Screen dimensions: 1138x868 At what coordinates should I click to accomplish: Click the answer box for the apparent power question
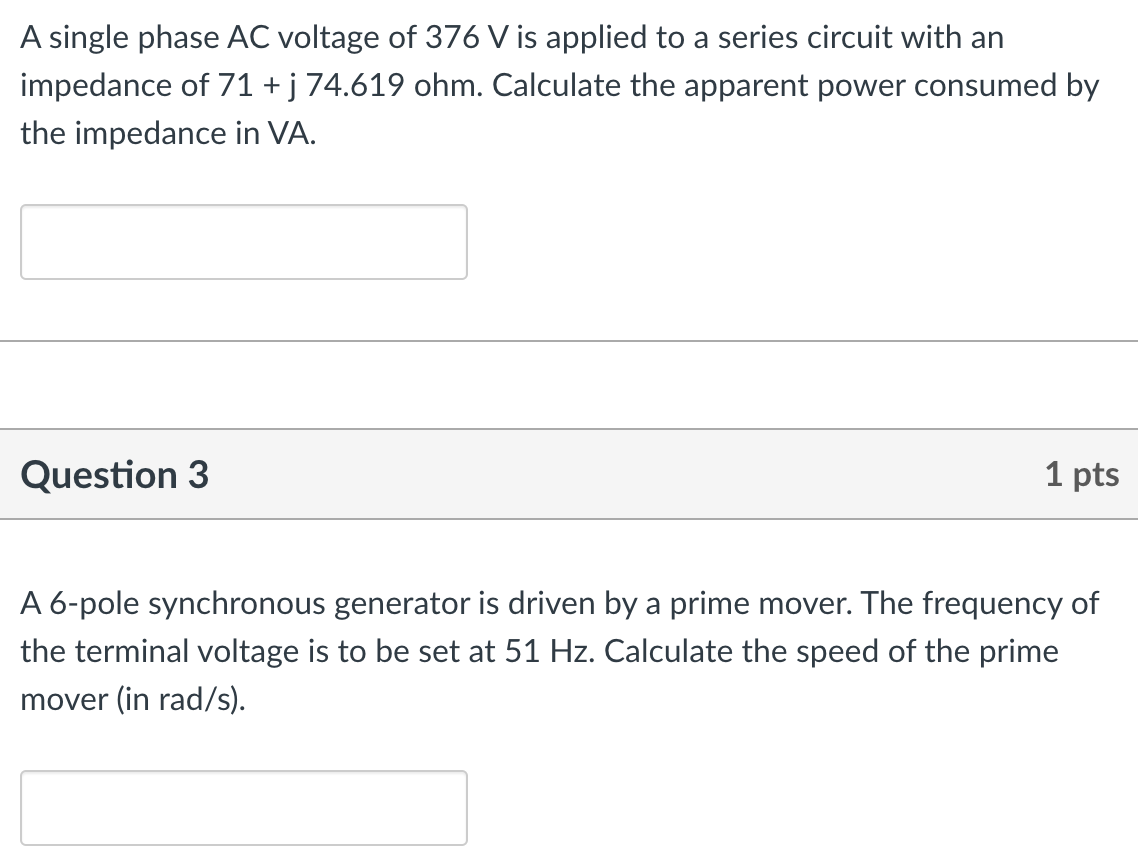point(243,241)
